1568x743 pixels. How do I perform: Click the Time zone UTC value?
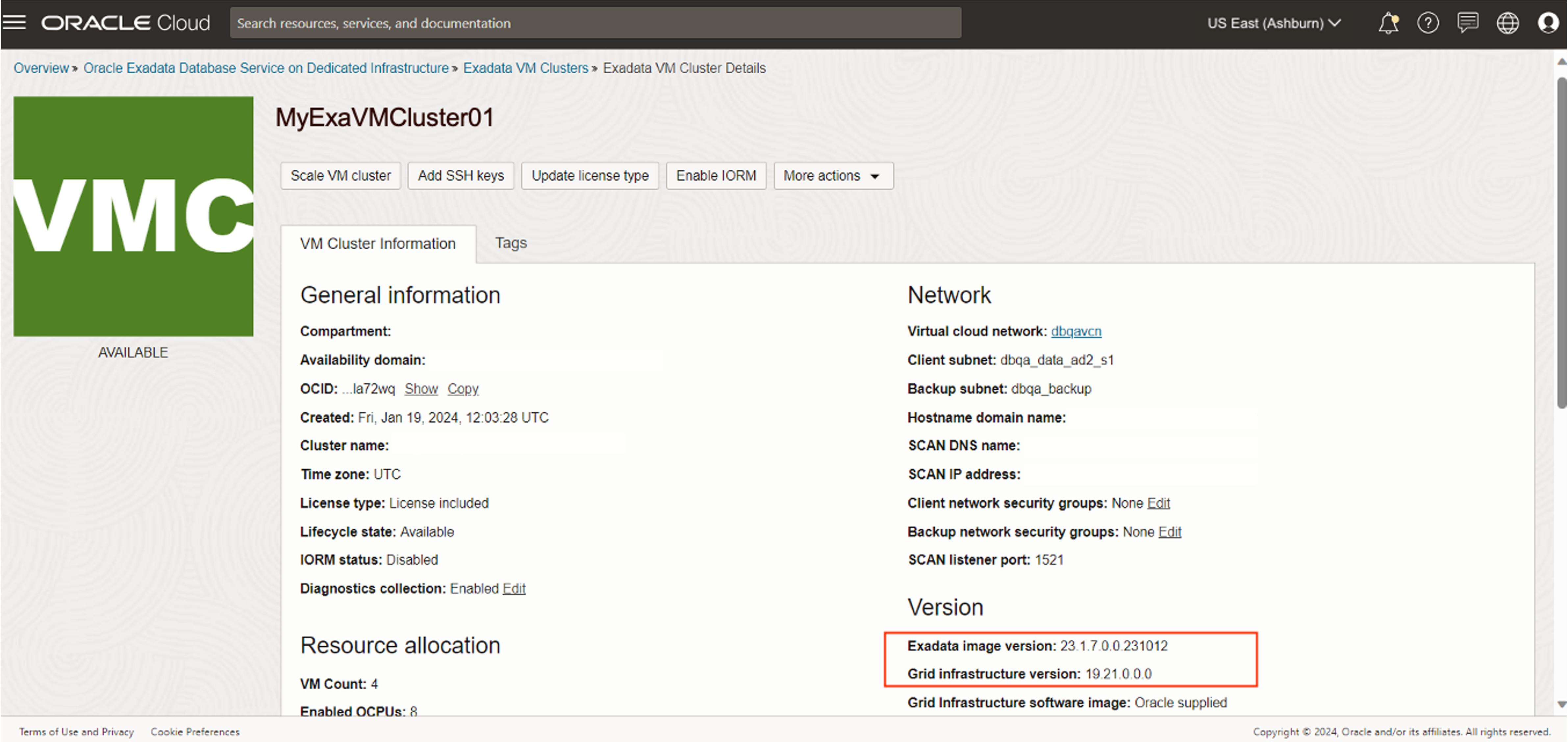pos(387,475)
